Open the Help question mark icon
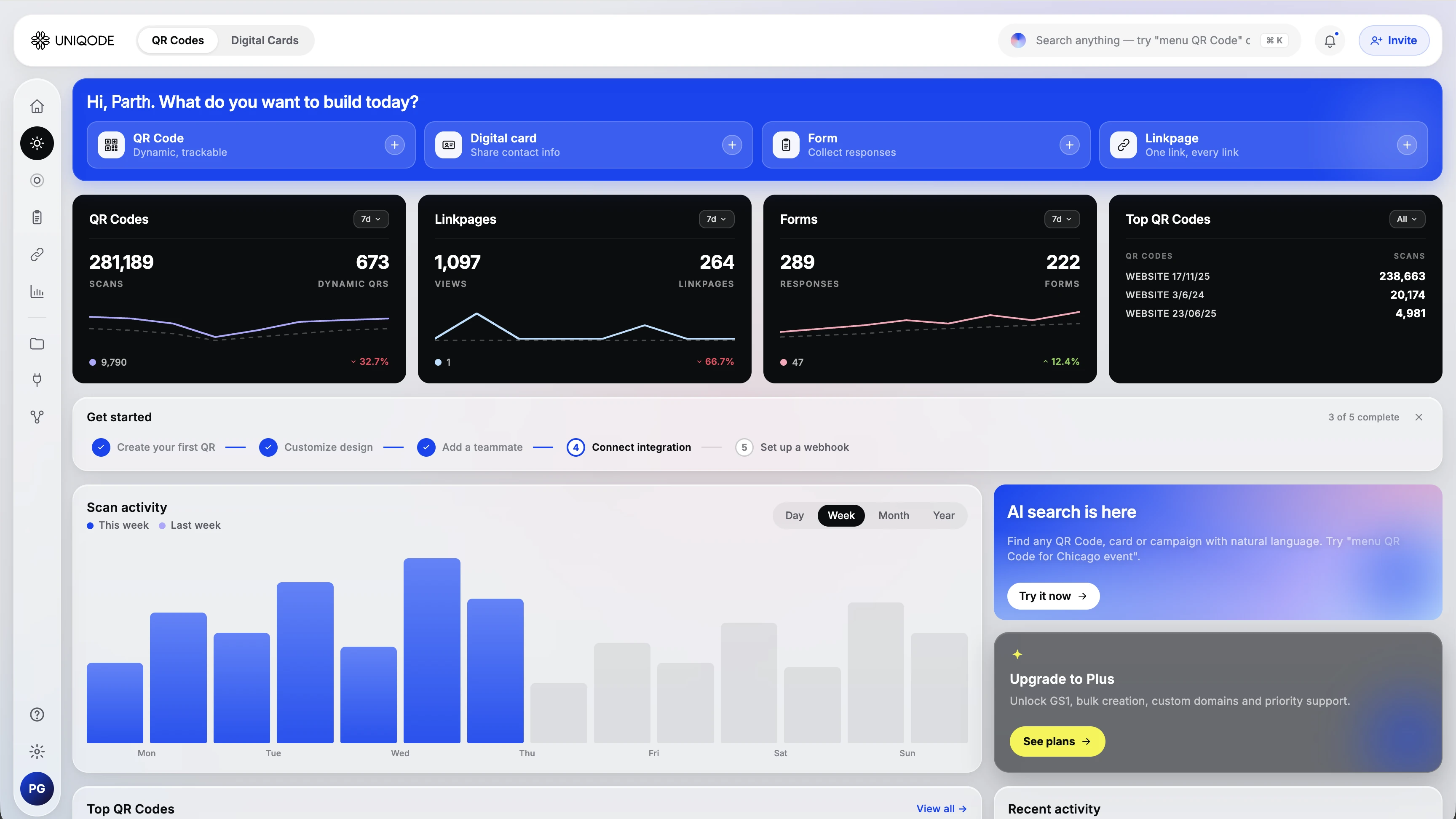The height and width of the screenshot is (819, 1456). tap(37, 715)
